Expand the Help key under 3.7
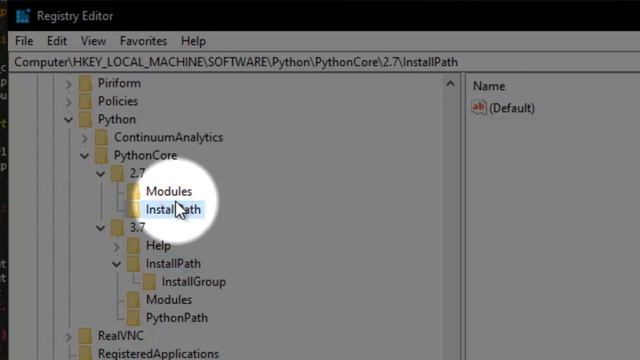 [x=116, y=246]
